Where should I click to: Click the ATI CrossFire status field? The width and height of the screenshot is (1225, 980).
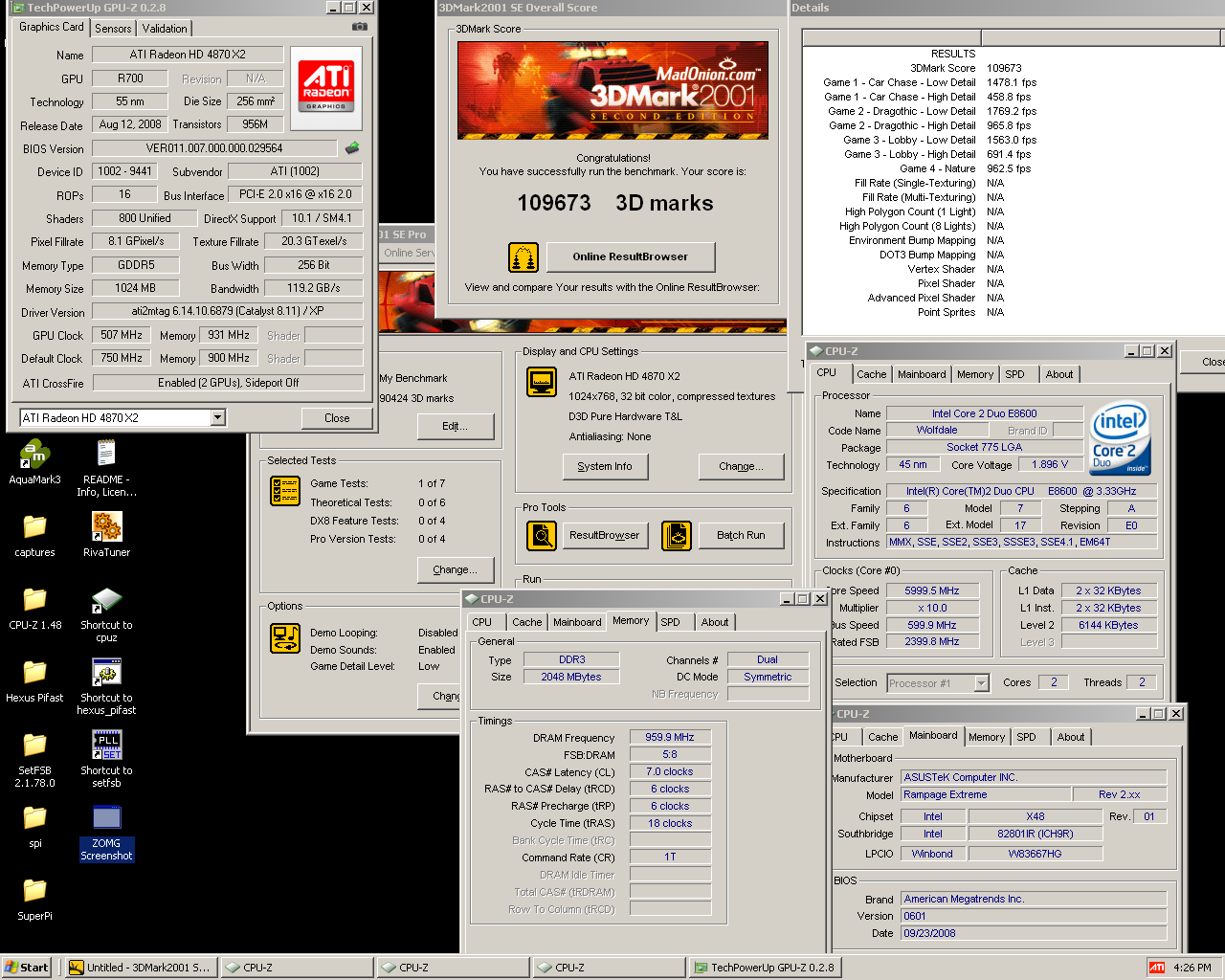click(x=228, y=383)
